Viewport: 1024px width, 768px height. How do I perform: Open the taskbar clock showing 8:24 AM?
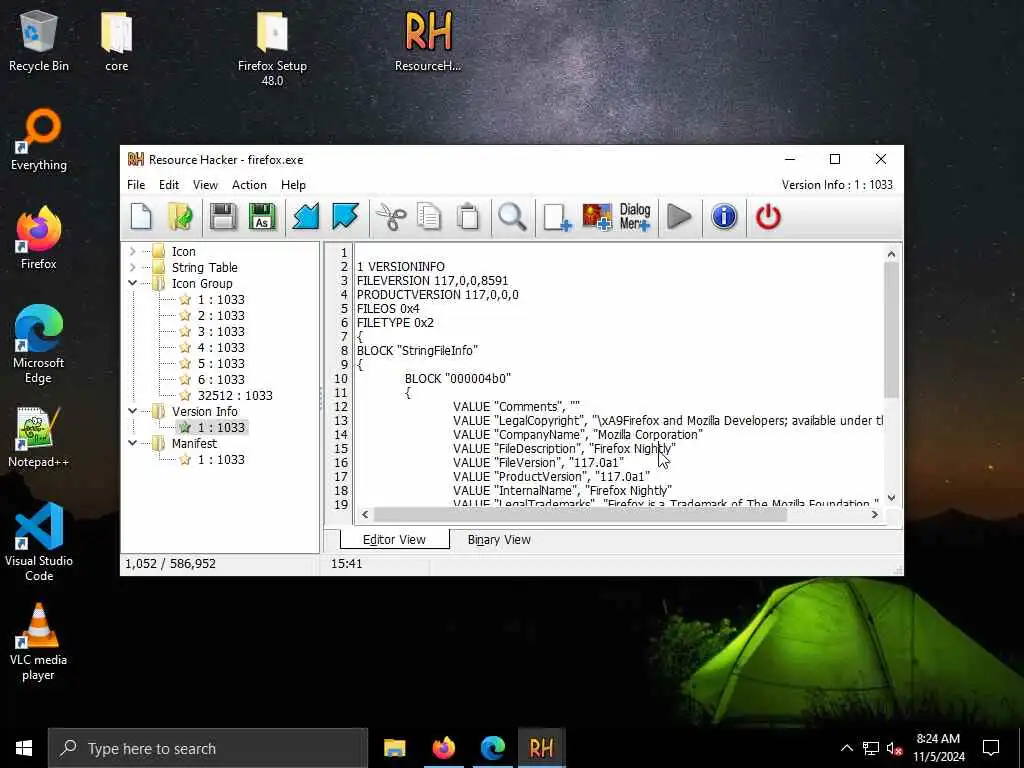click(x=938, y=748)
